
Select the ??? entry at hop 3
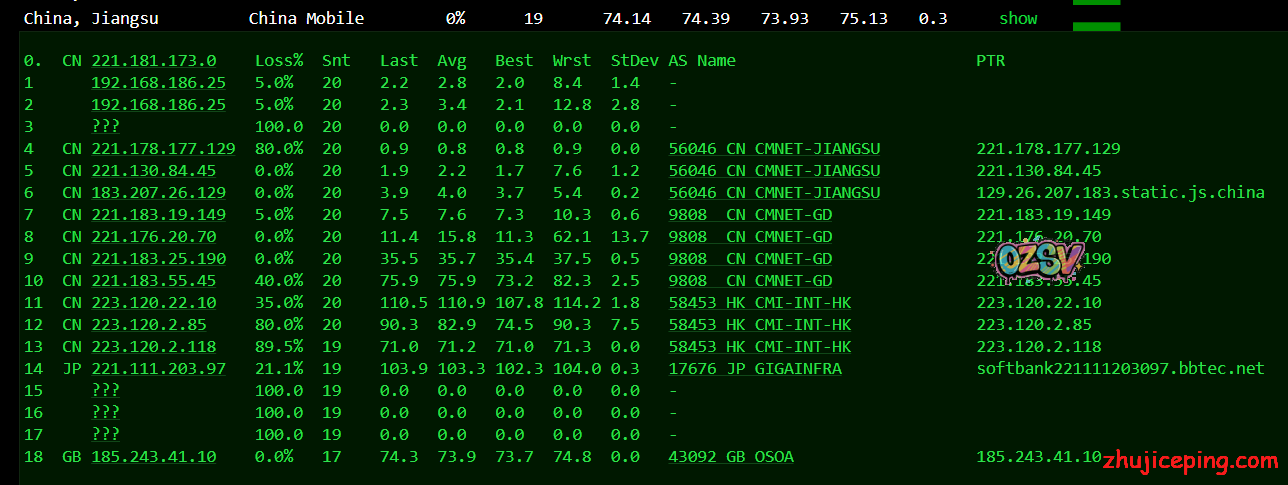105,126
